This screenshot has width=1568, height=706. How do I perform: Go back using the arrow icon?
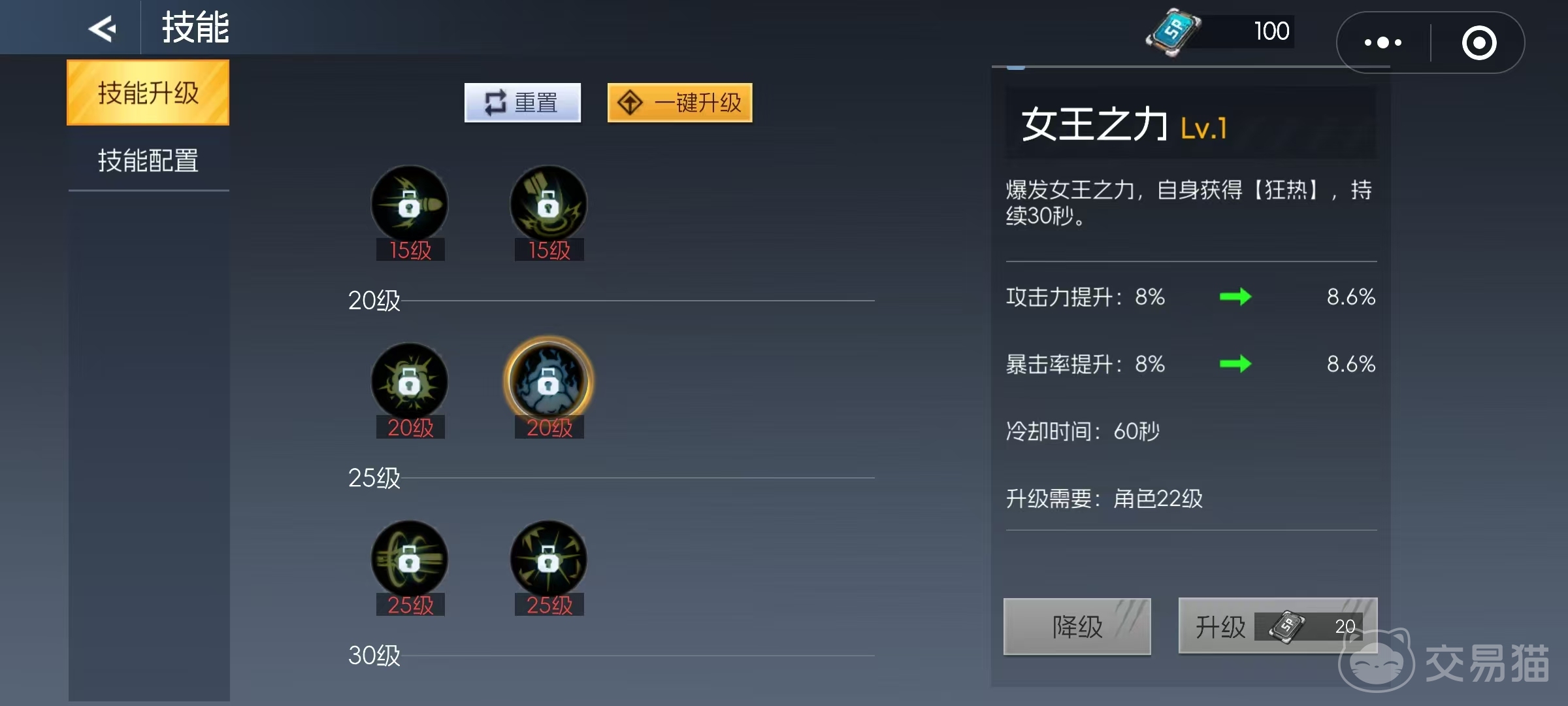pos(103,28)
